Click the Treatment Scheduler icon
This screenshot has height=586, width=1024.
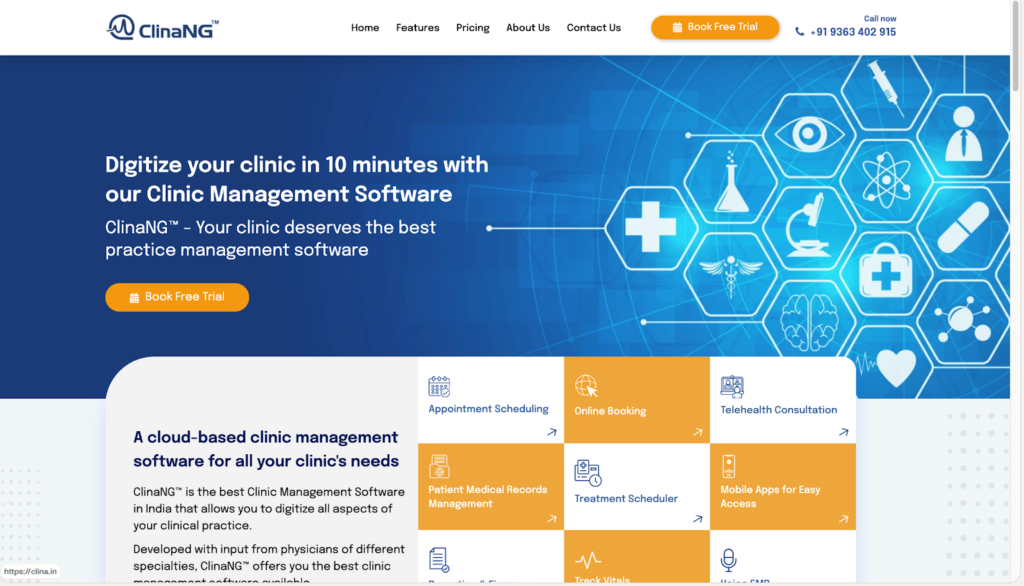pos(587,473)
